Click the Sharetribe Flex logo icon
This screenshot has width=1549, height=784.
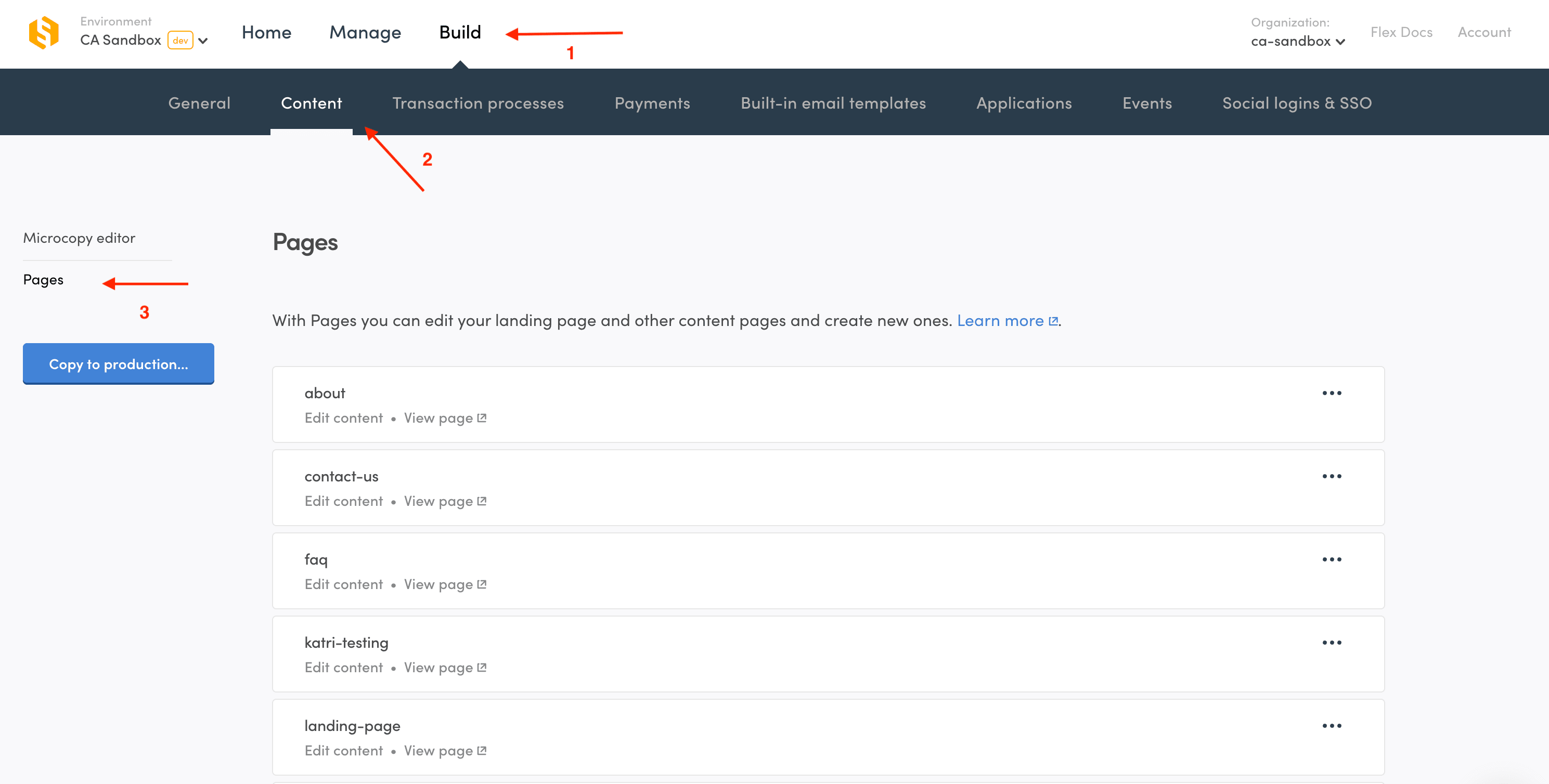(44, 32)
